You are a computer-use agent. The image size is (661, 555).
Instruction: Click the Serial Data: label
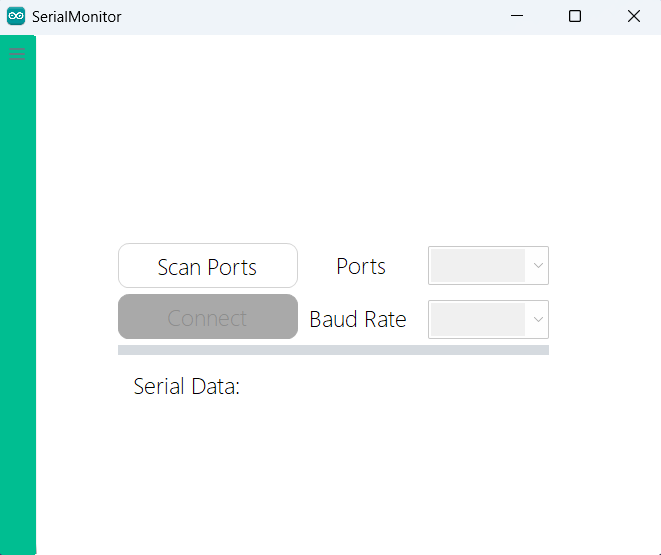pos(187,387)
